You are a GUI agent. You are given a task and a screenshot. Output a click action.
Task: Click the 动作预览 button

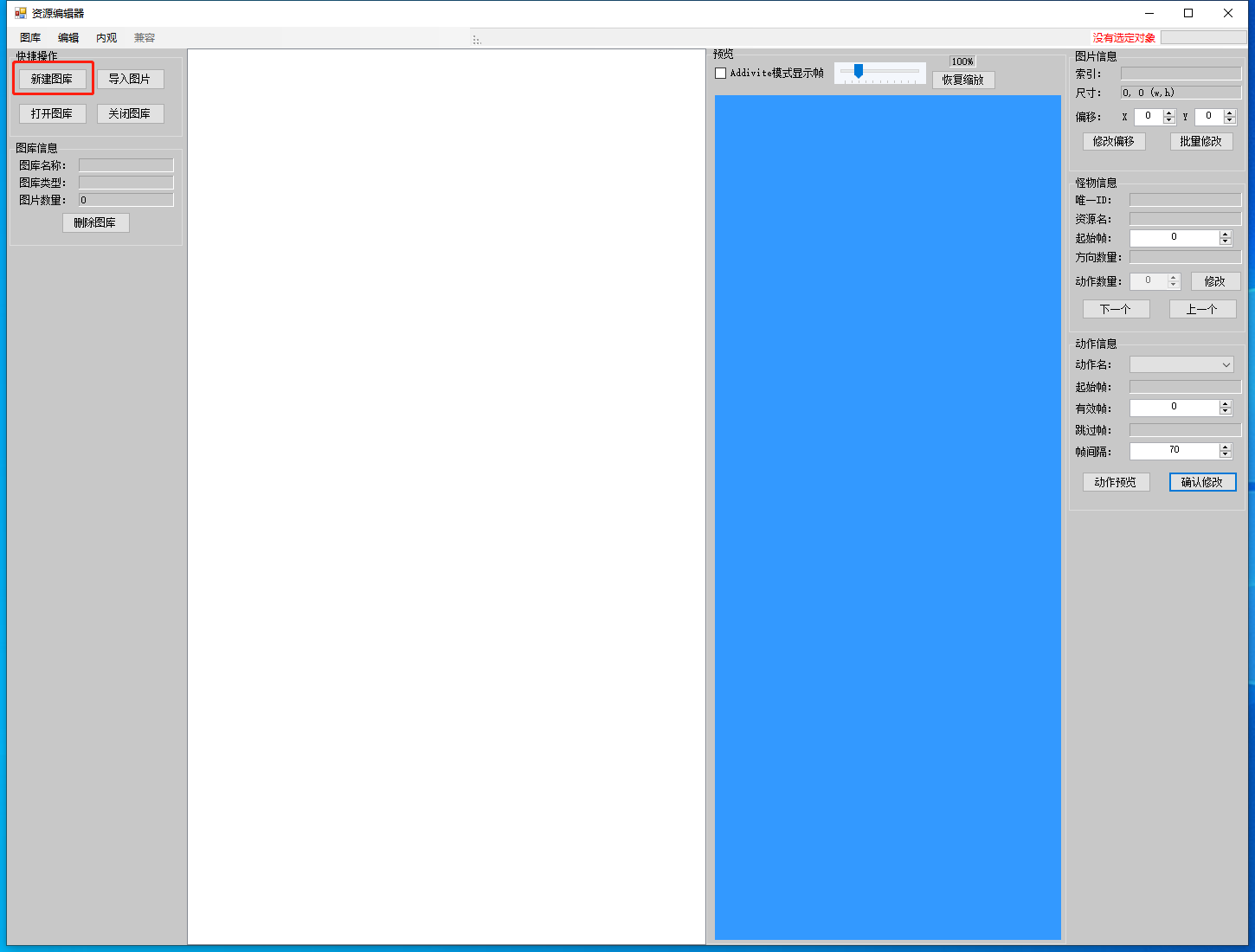pyautogui.click(x=1116, y=482)
